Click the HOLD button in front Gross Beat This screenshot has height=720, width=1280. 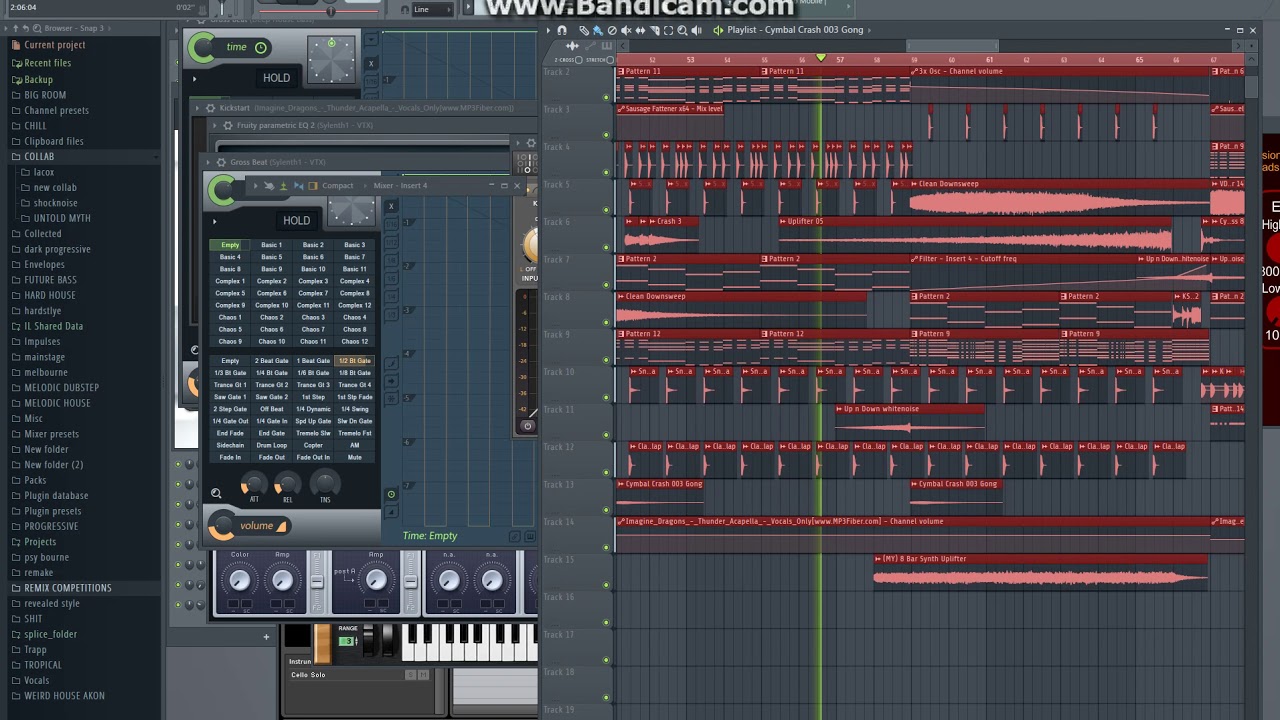point(296,220)
